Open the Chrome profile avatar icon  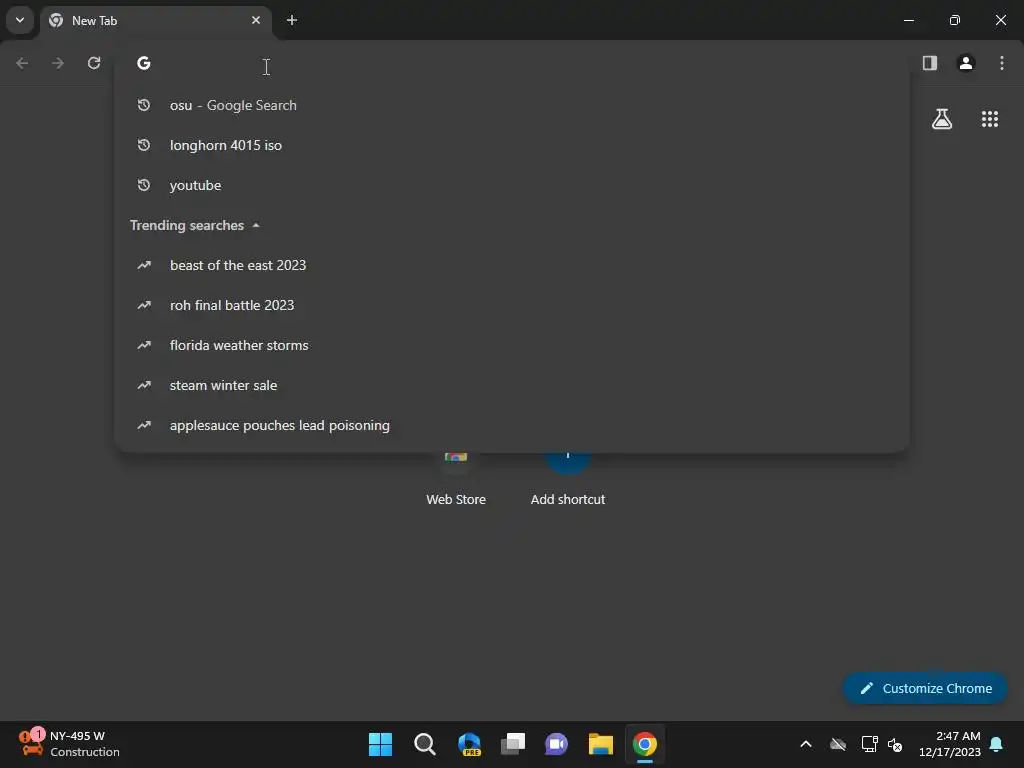[966, 63]
